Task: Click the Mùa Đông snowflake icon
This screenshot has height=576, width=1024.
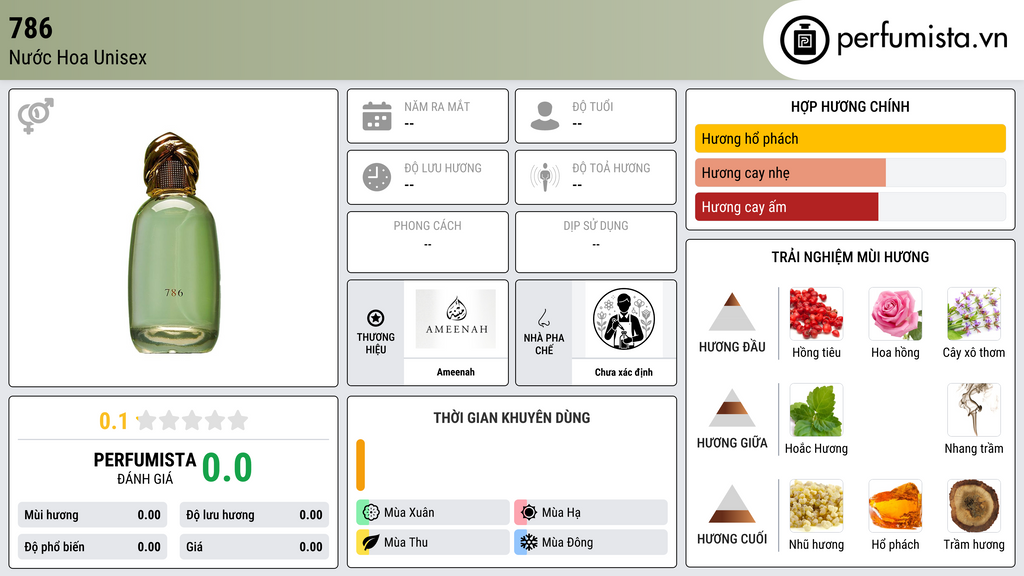Action: coord(529,542)
